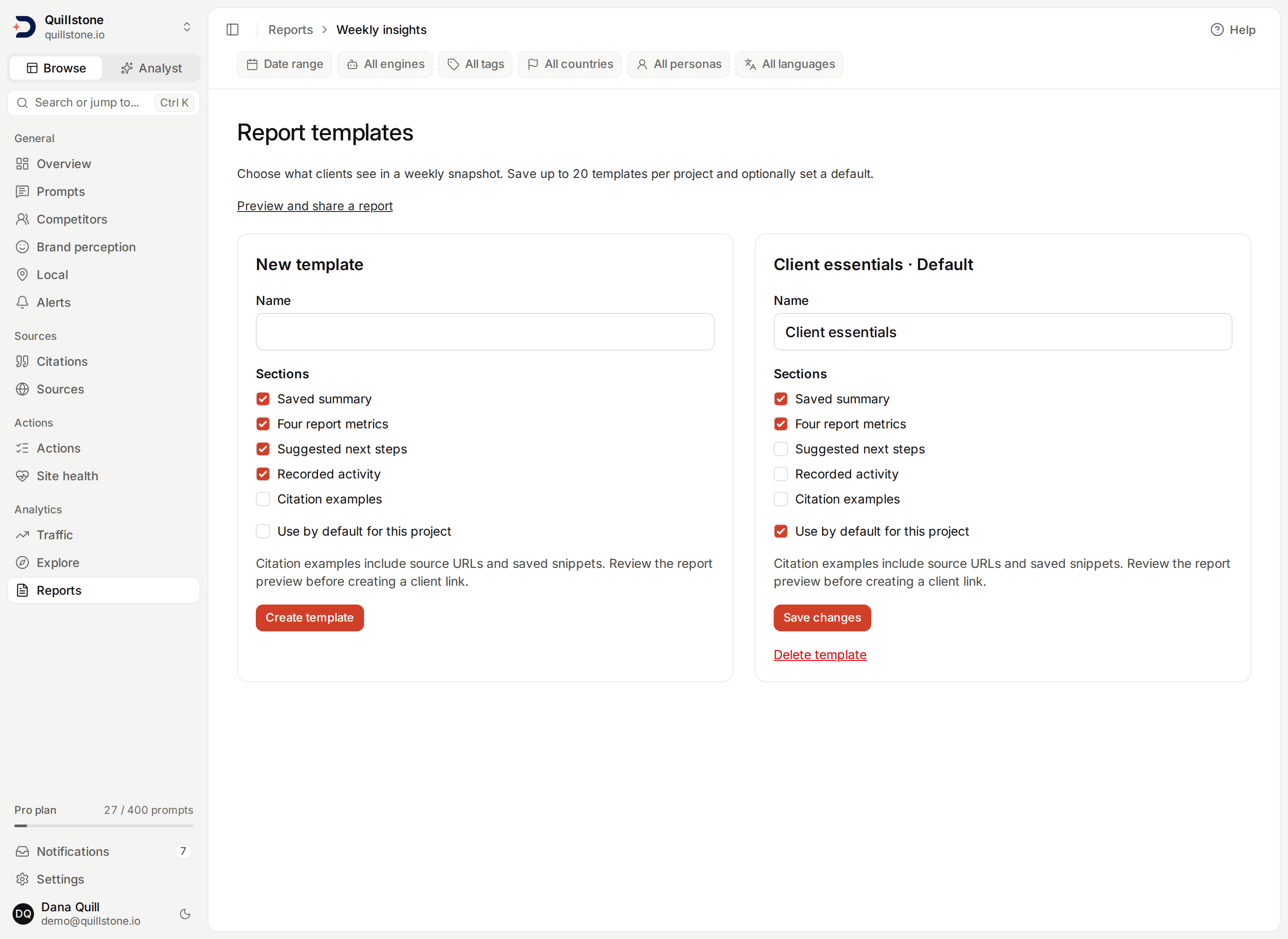1288x939 pixels.
Task: Click the Save changes button
Action: 822,618
